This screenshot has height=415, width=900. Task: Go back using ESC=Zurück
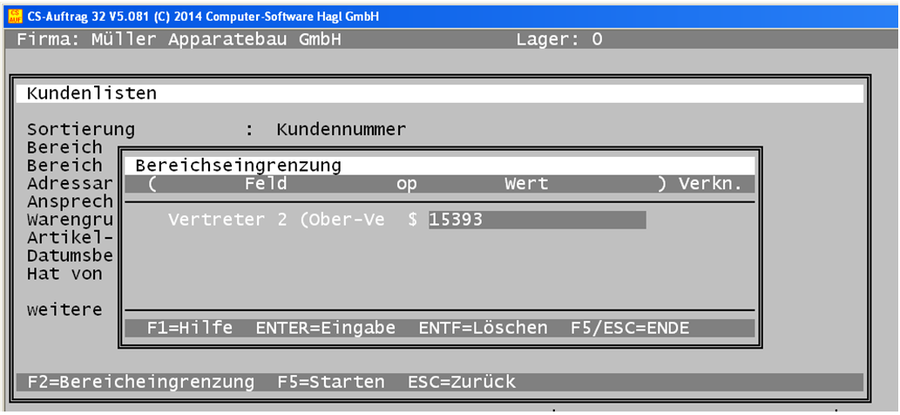click(x=461, y=382)
